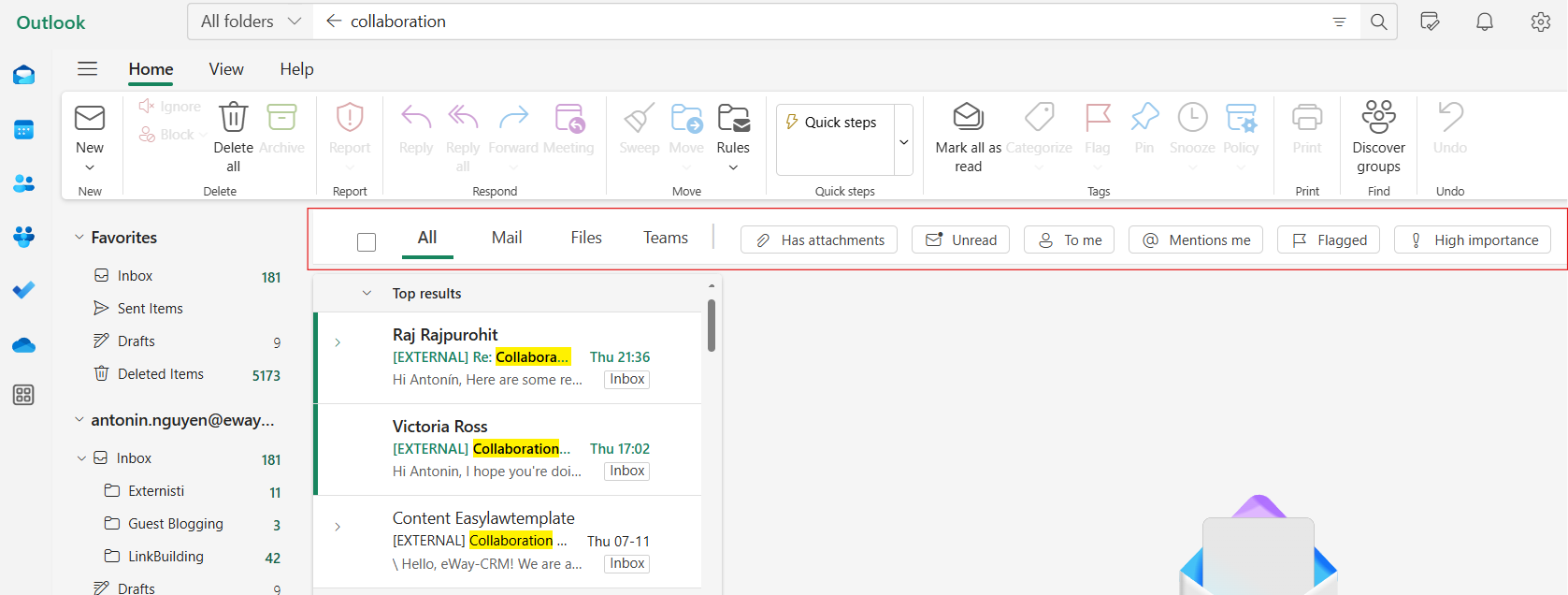Open the Calendar app in left rail

click(x=24, y=129)
